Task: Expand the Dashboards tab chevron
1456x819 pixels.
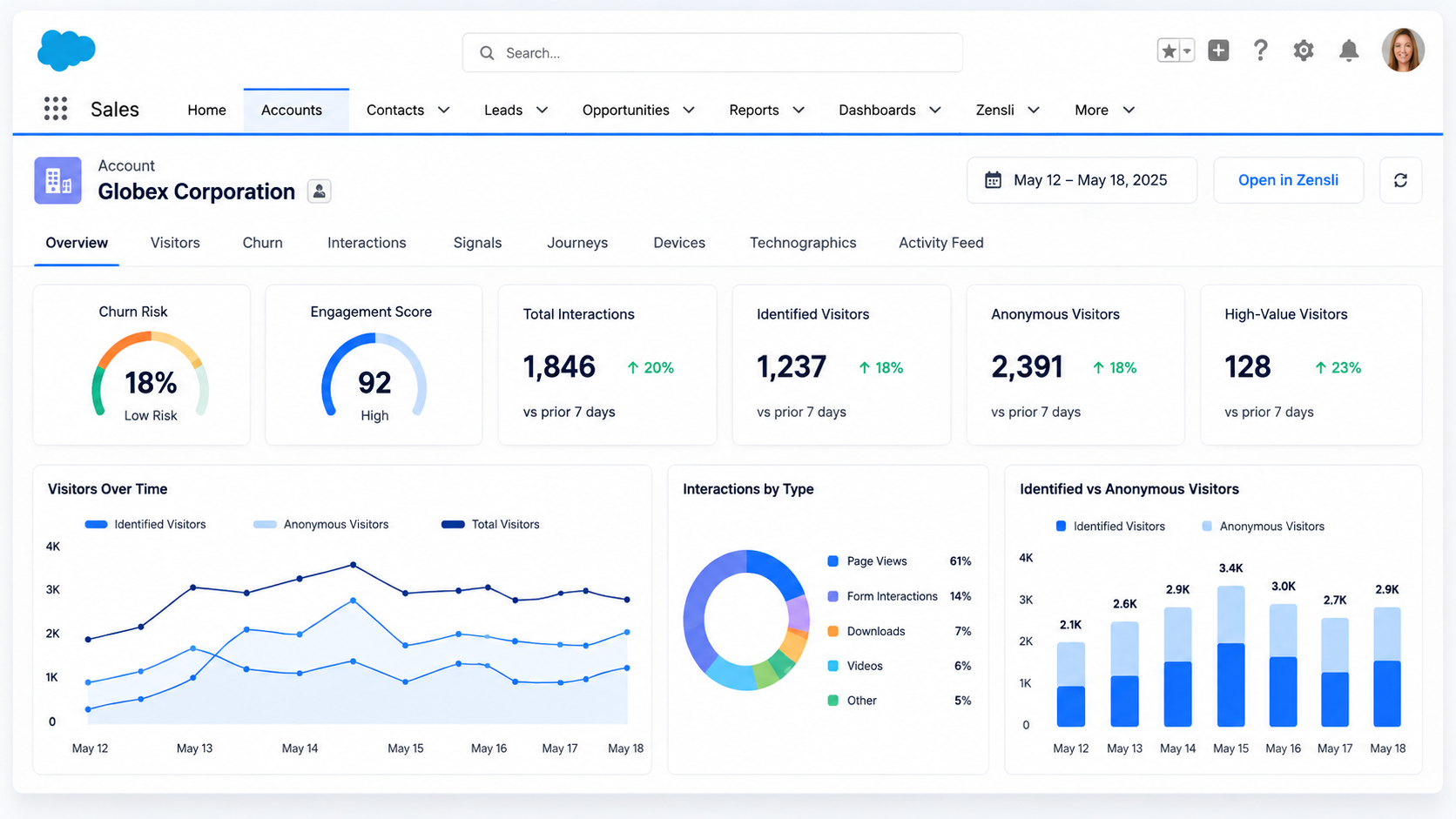Action: (935, 110)
